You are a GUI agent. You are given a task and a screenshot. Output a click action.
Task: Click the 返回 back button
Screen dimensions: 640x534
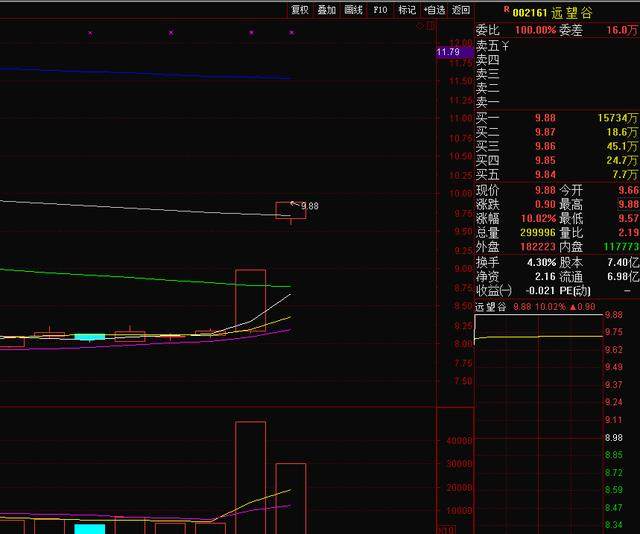click(461, 10)
